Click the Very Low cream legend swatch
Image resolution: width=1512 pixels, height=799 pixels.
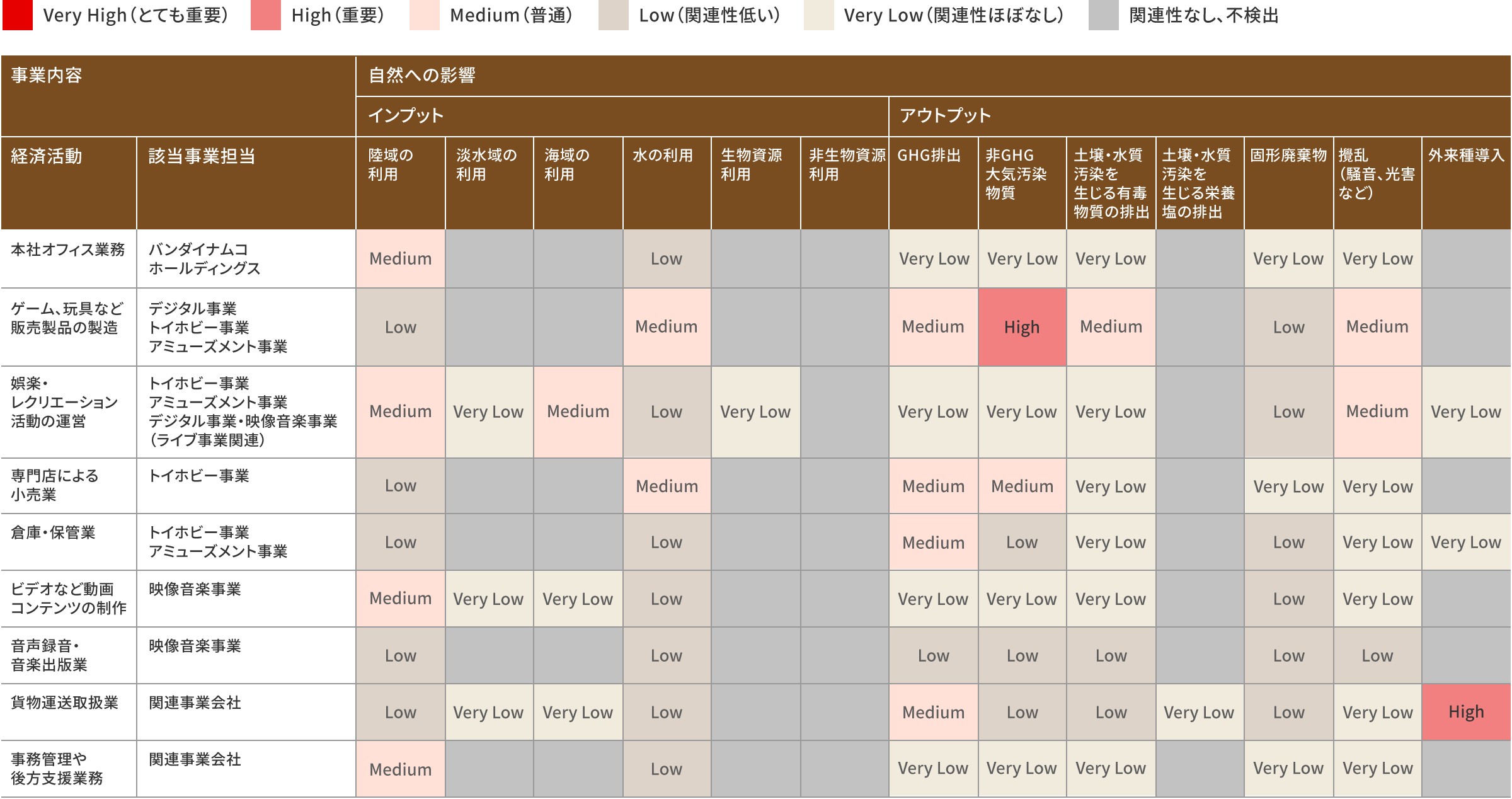coord(818,15)
